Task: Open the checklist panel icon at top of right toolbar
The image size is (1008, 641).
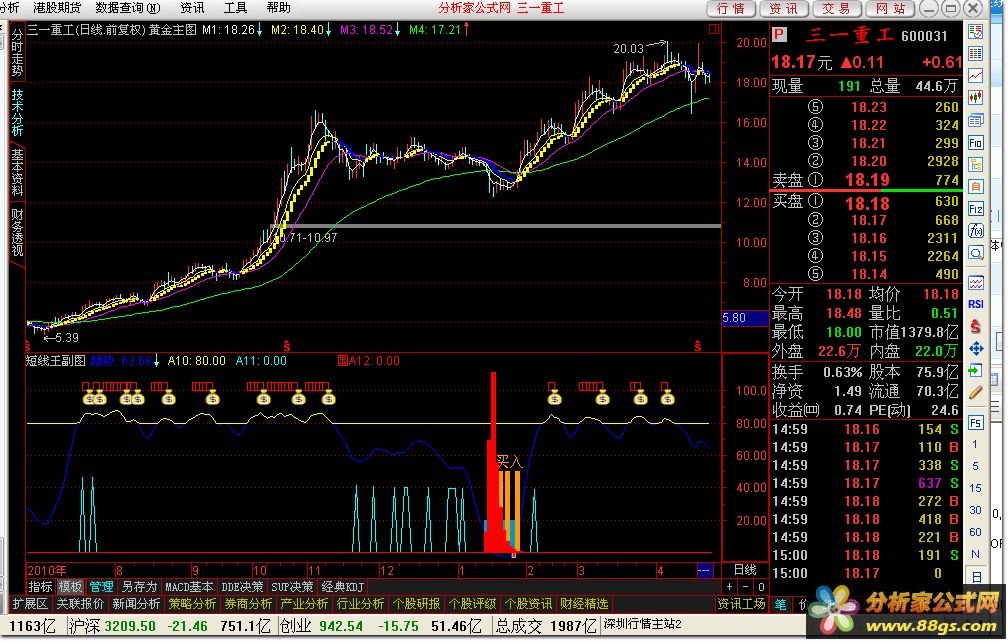Action: click(976, 32)
